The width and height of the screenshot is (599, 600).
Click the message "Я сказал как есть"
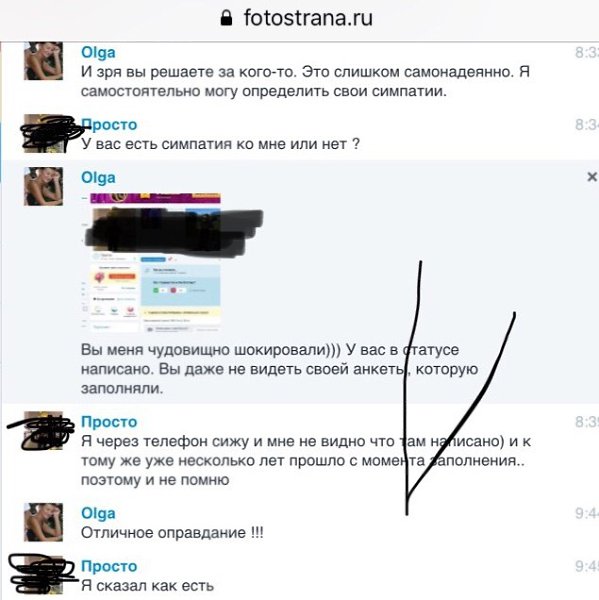pos(147,586)
